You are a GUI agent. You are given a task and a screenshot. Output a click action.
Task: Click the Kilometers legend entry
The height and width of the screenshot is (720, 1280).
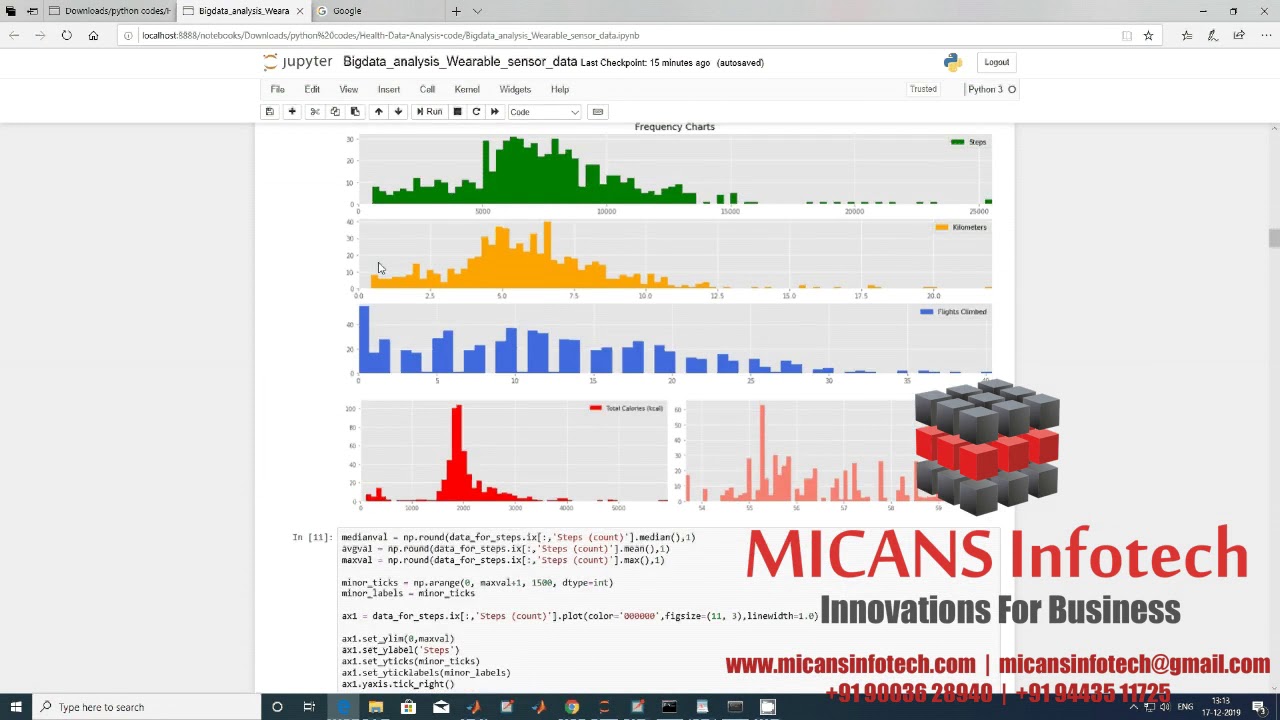[961, 227]
